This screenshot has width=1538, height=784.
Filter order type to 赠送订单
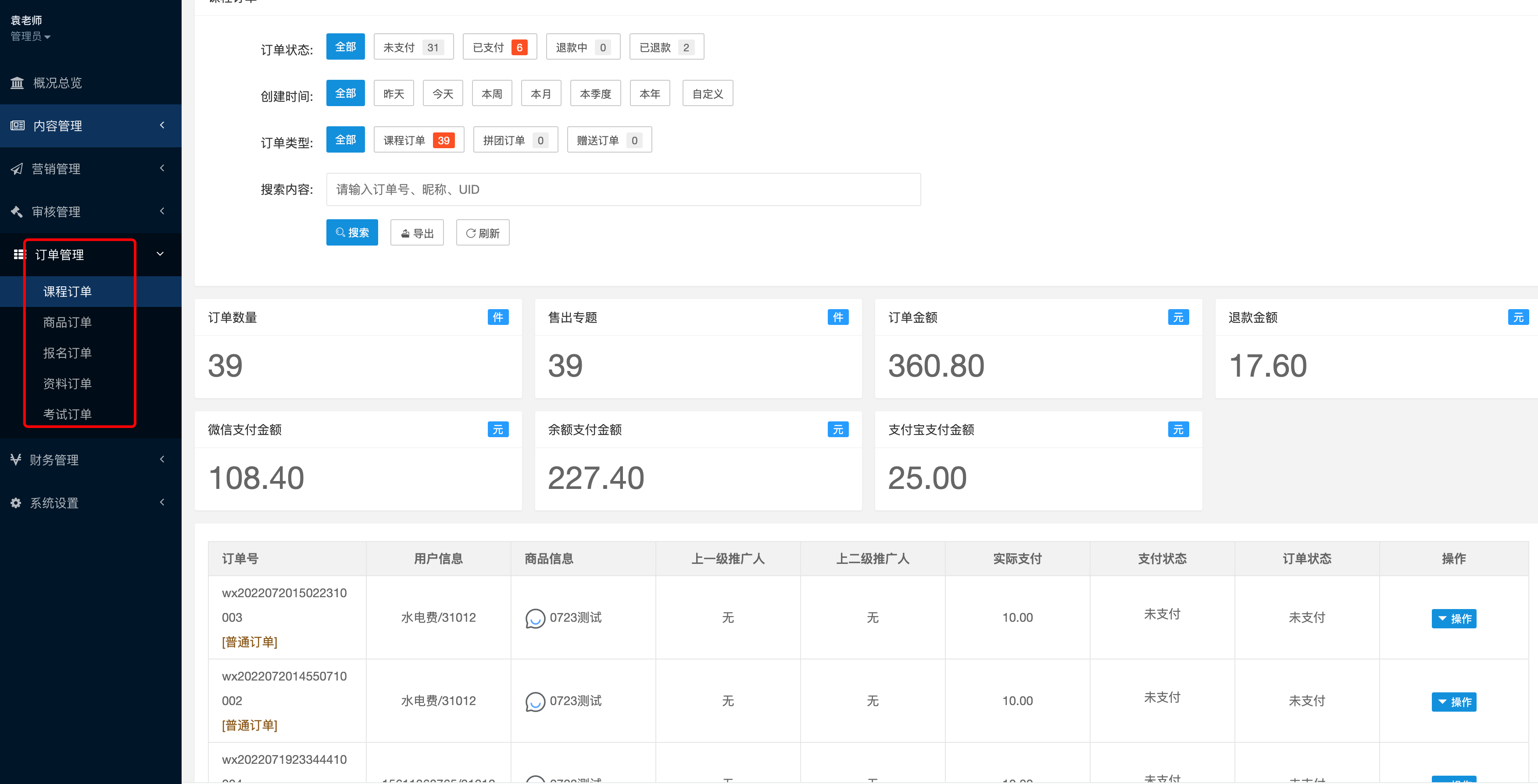tap(609, 140)
